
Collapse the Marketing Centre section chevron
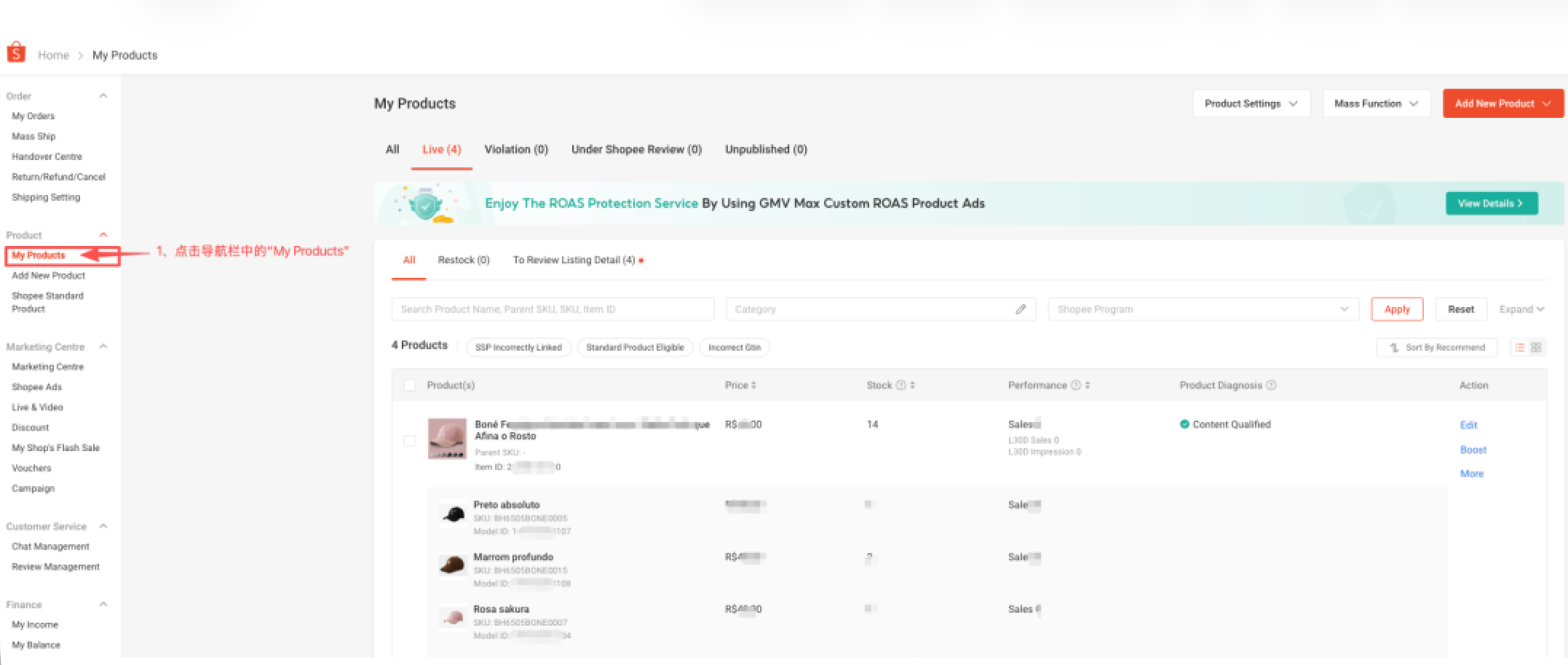[x=103, y=347]
